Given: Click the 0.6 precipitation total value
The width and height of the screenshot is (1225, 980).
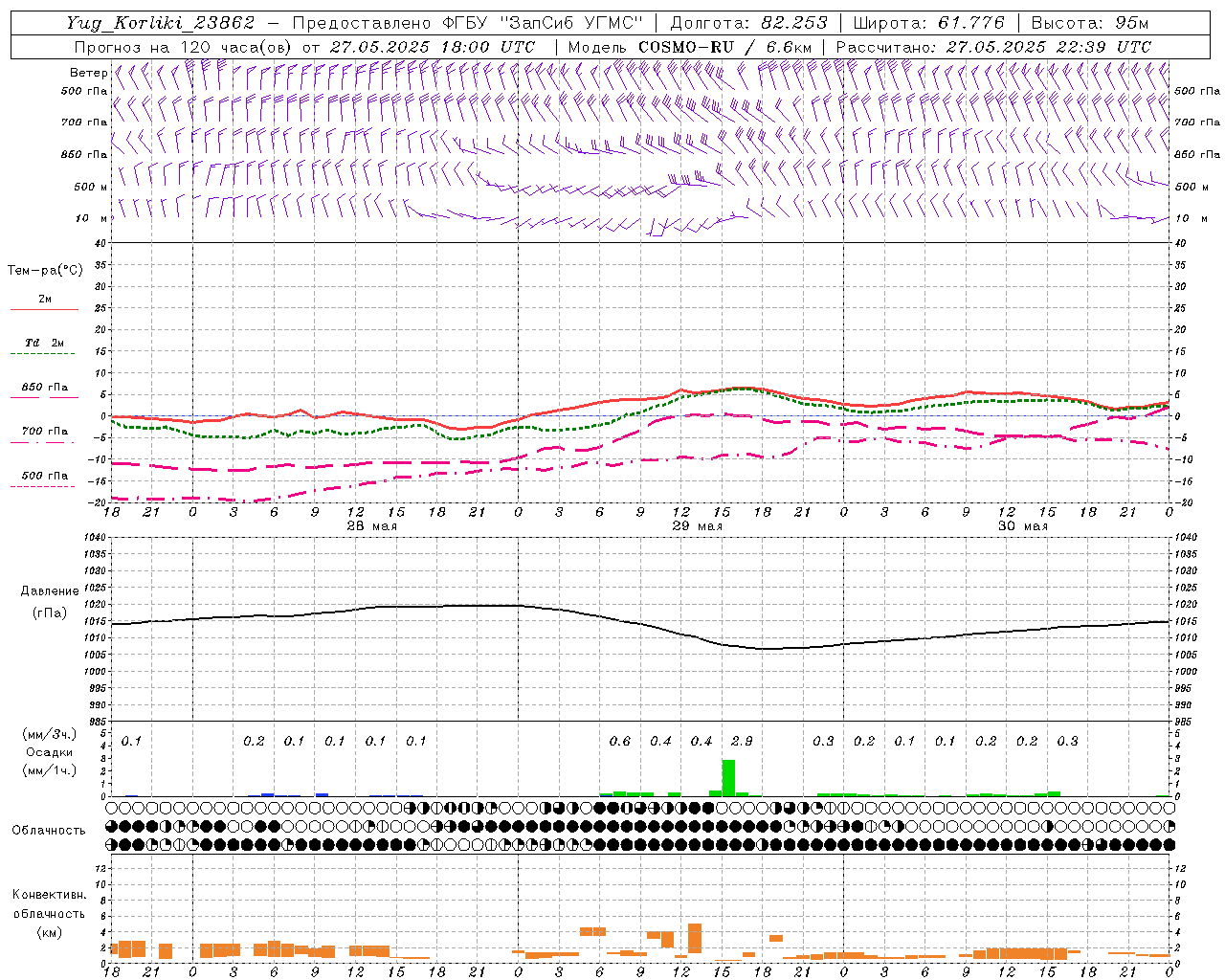Looking at the screenshot, I should click(620, 742).
